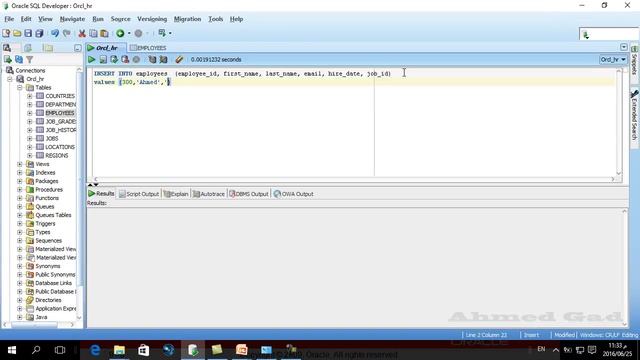Click the Open folder icon in main toolbar

(x=17, y=33)
